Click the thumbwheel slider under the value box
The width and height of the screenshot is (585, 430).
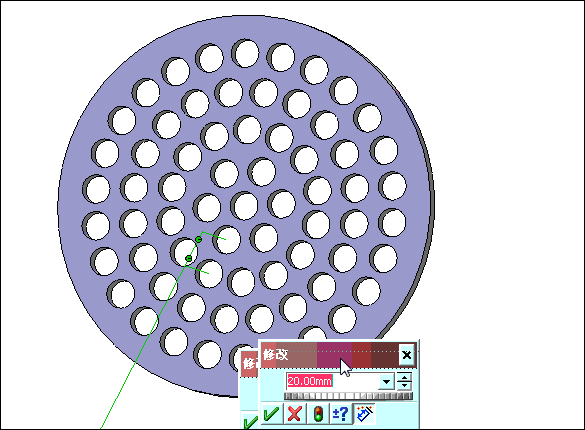348,396
